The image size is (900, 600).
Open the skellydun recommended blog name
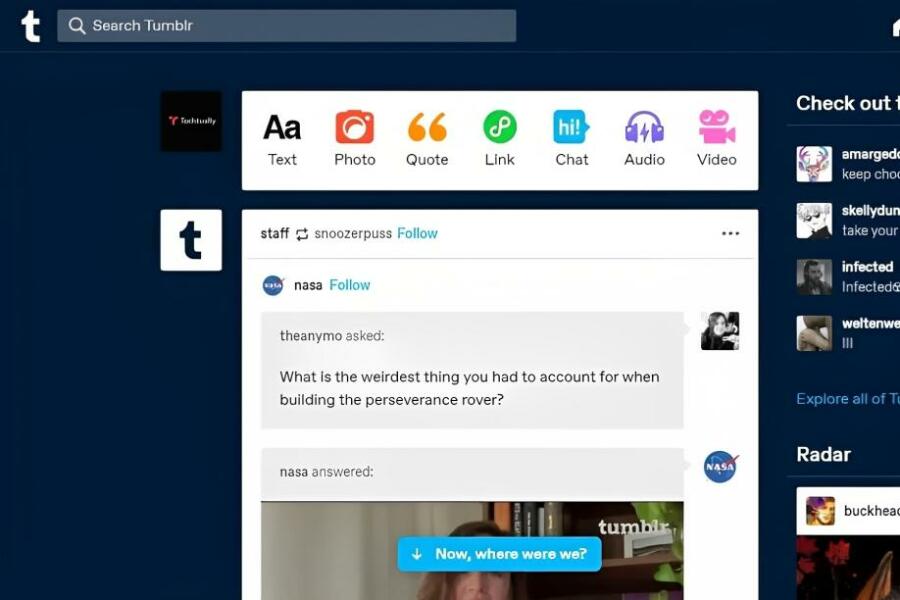(x=871, y=211)
